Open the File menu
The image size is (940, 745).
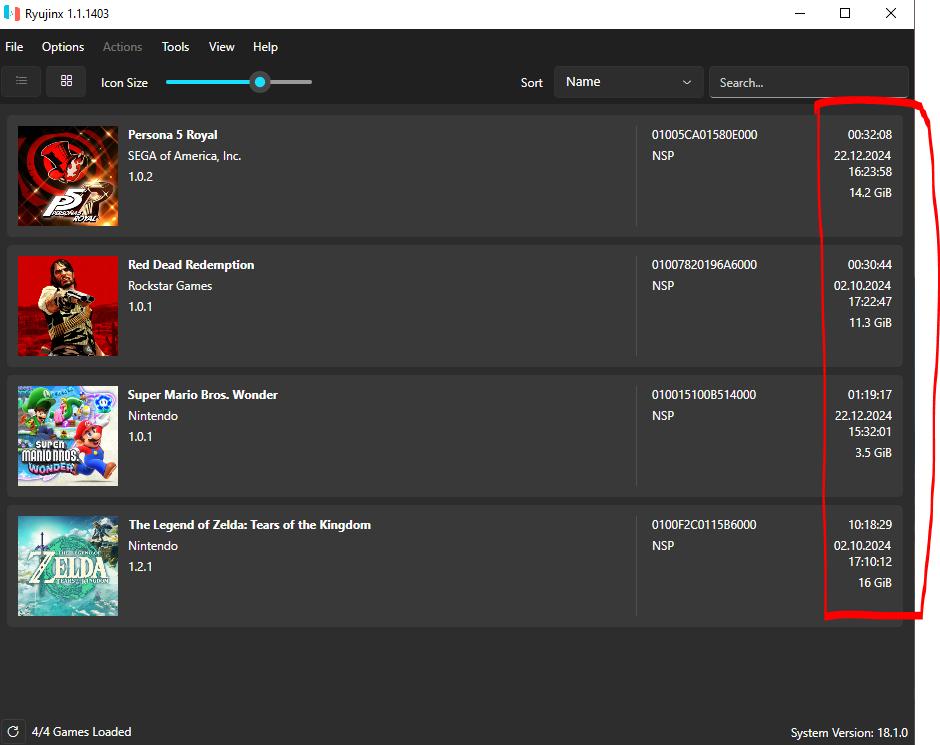[14, 47]
